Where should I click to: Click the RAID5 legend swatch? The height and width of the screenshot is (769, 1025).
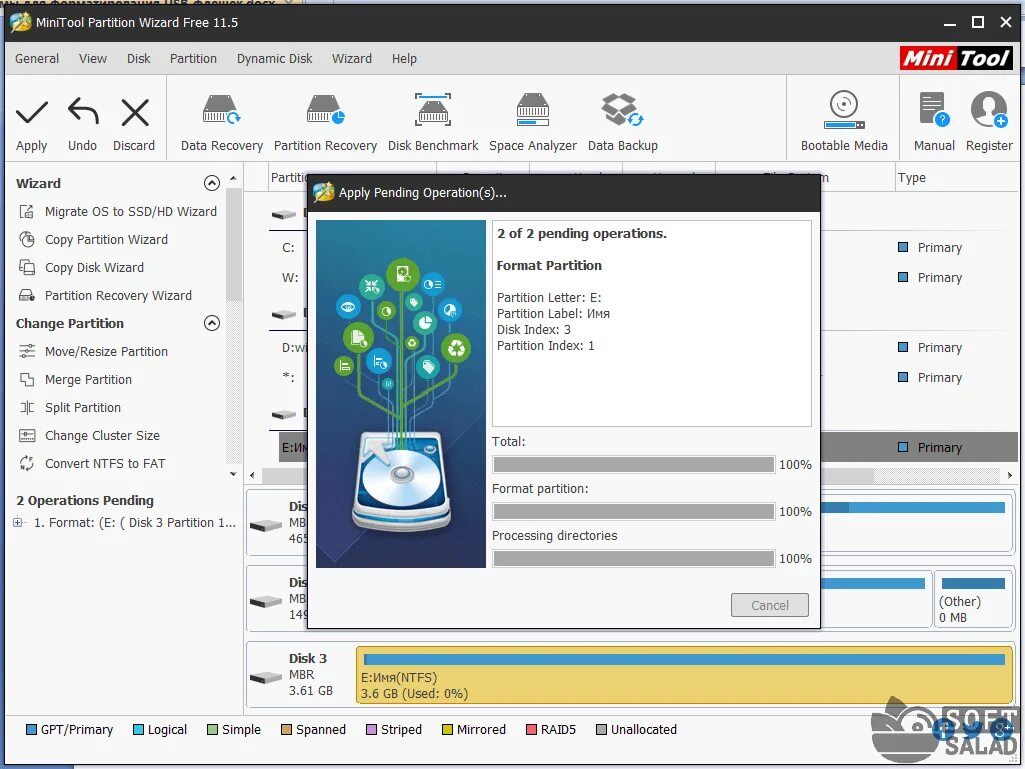coord(531,729)
